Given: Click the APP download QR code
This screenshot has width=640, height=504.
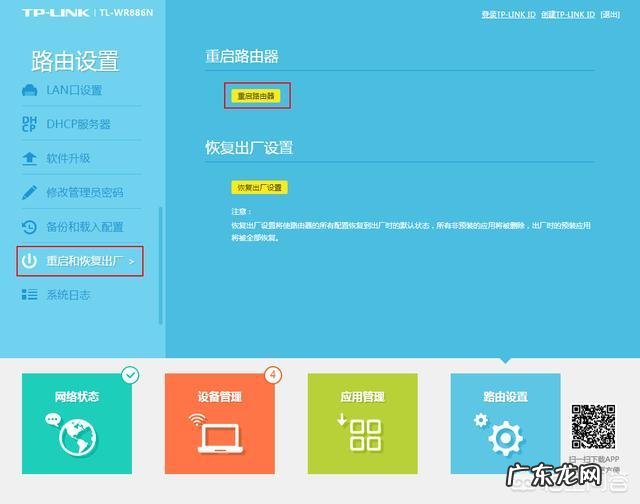Looking at the screenshot, I should point(593,427).
